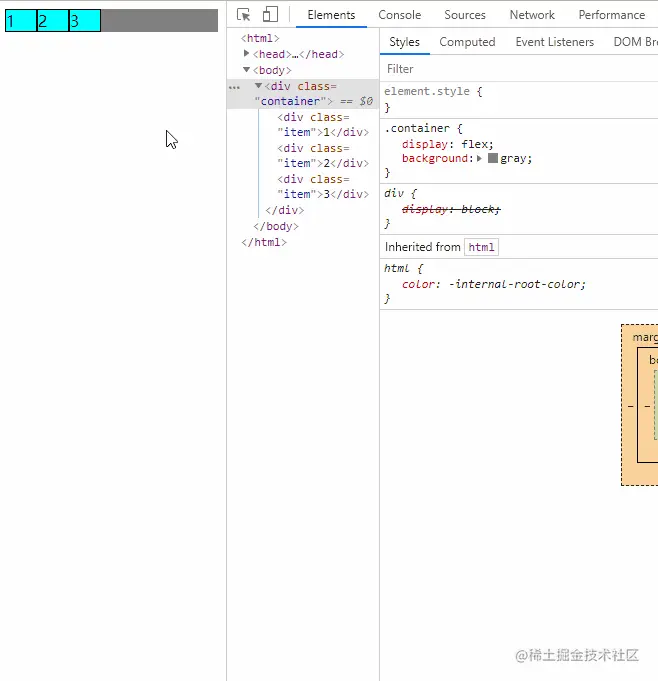Open the three-dots menu beside container div

click(x=234, y=87)
